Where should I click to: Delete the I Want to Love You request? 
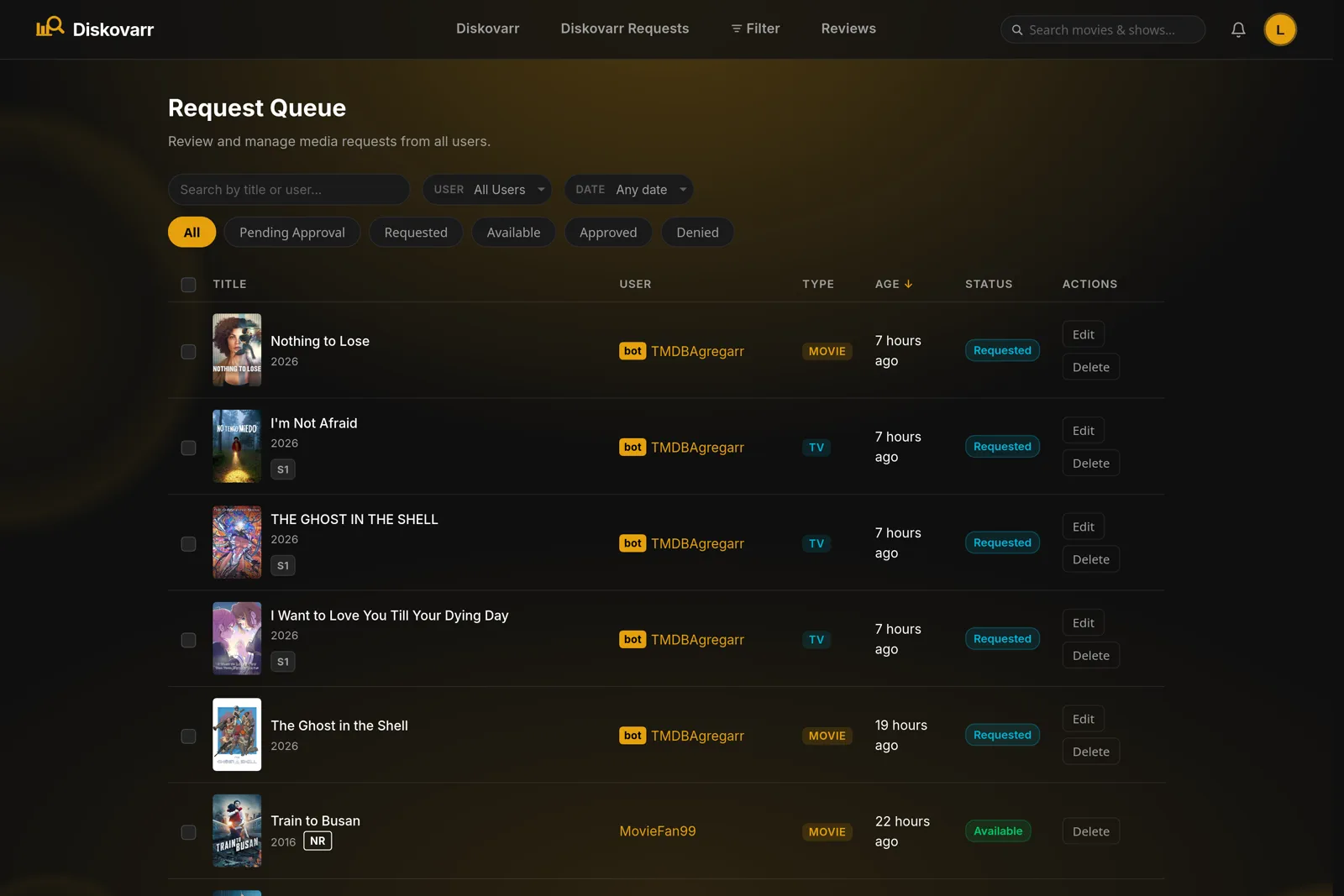1090,656
